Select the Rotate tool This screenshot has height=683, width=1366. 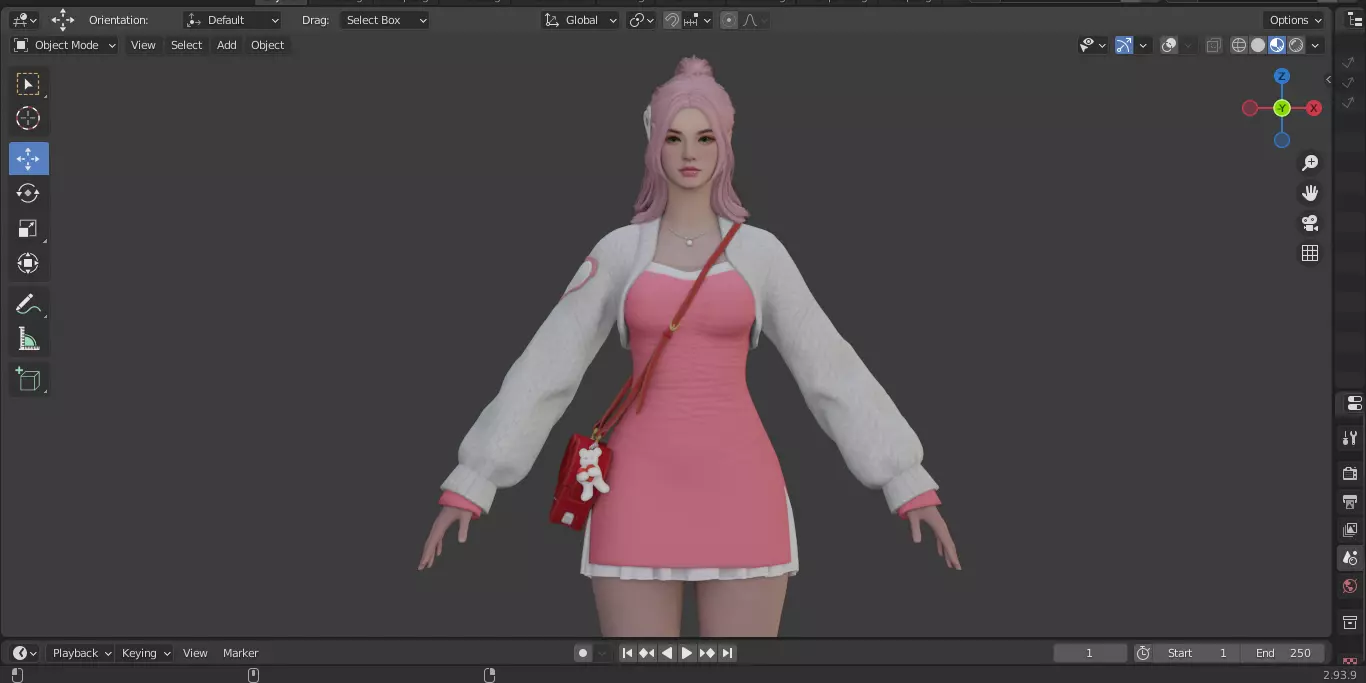point(28,193)
